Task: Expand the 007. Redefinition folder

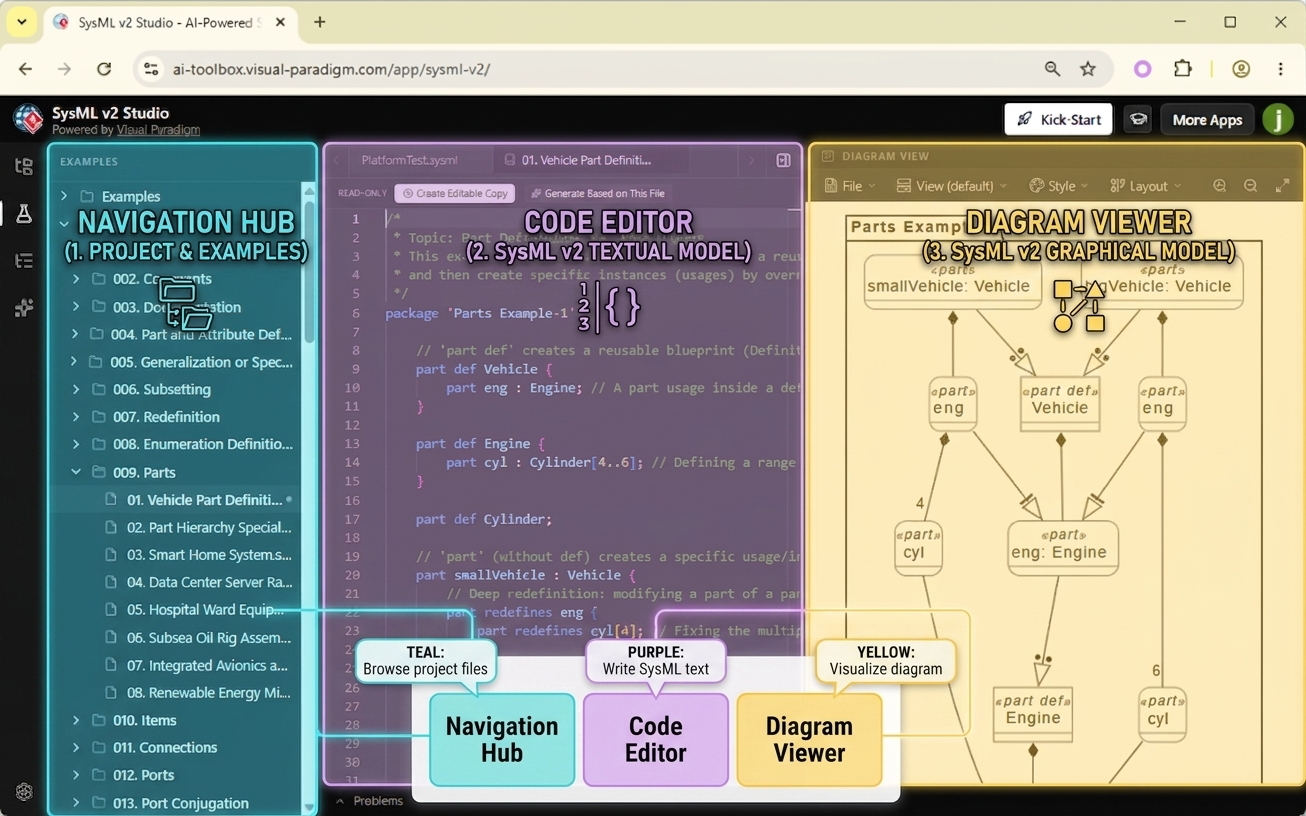Action: [x=76, y=417]
